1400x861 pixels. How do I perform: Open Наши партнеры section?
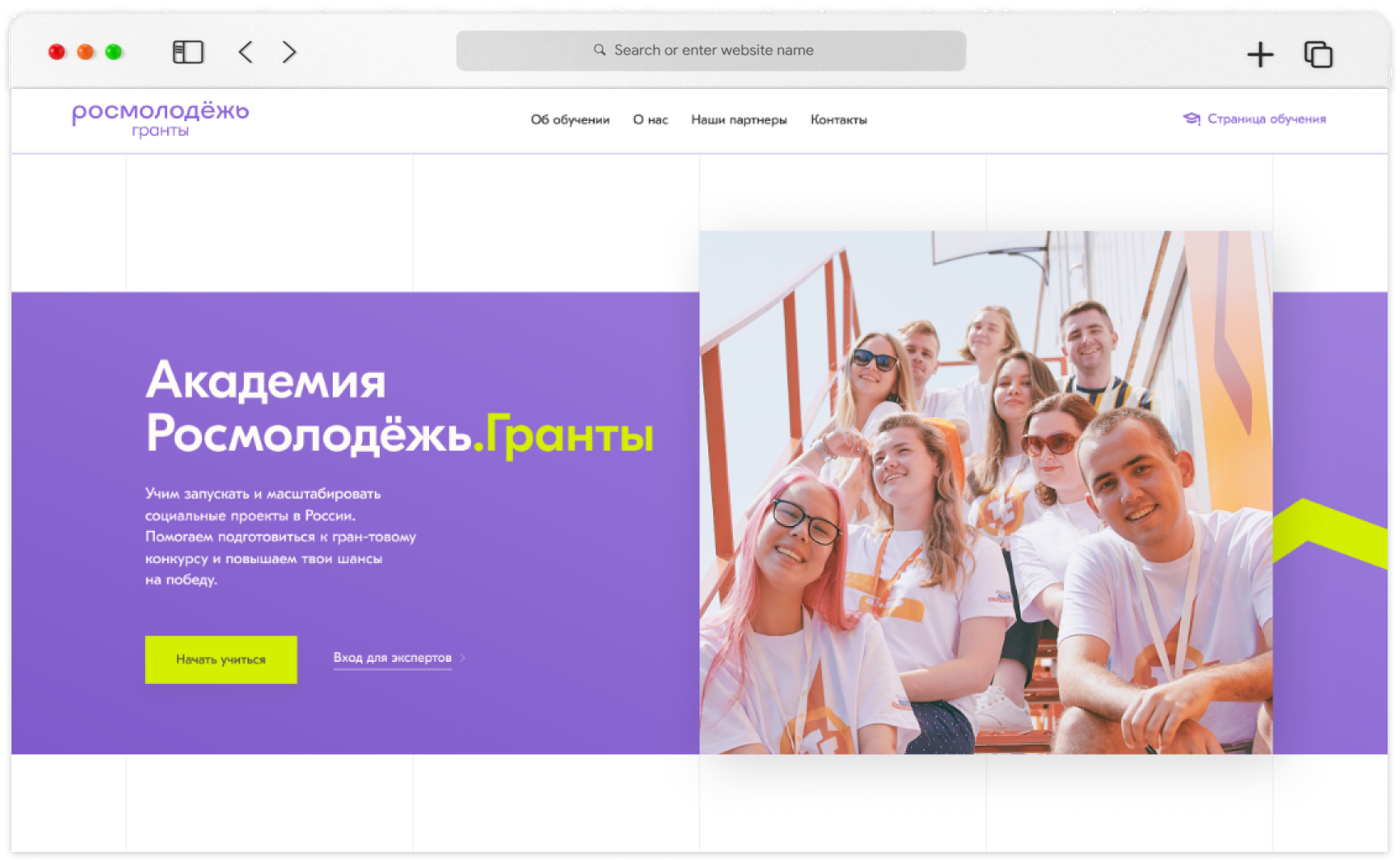tap(739, 119)
